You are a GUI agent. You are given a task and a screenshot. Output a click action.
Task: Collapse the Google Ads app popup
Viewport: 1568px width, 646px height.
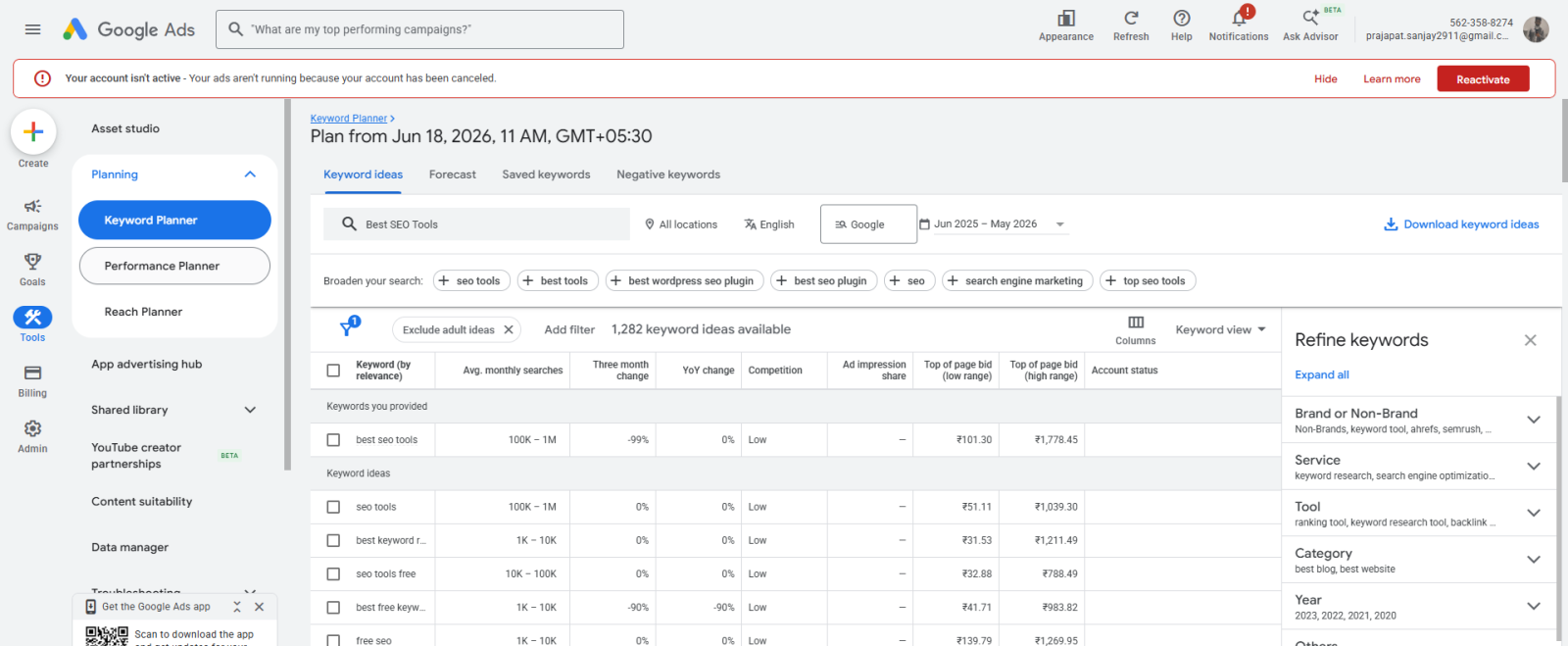237,607
